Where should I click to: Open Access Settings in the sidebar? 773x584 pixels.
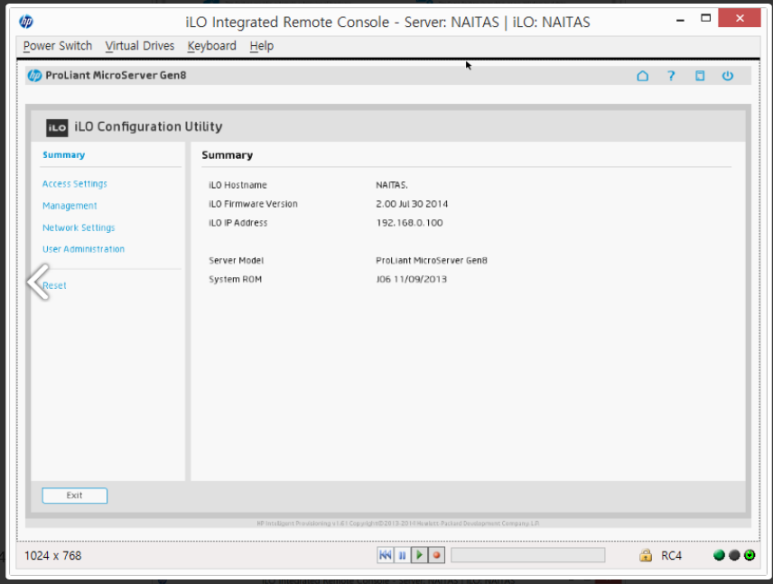click(75, 184)
